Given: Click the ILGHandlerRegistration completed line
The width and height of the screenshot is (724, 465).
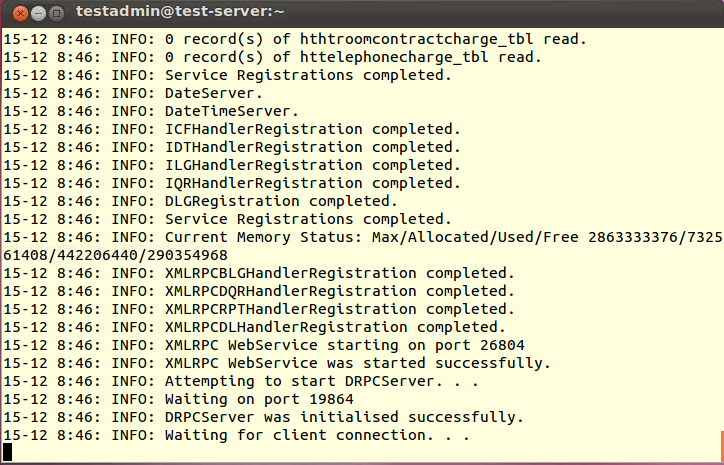Looking at the screenshot, I should (x=232, y=165).
